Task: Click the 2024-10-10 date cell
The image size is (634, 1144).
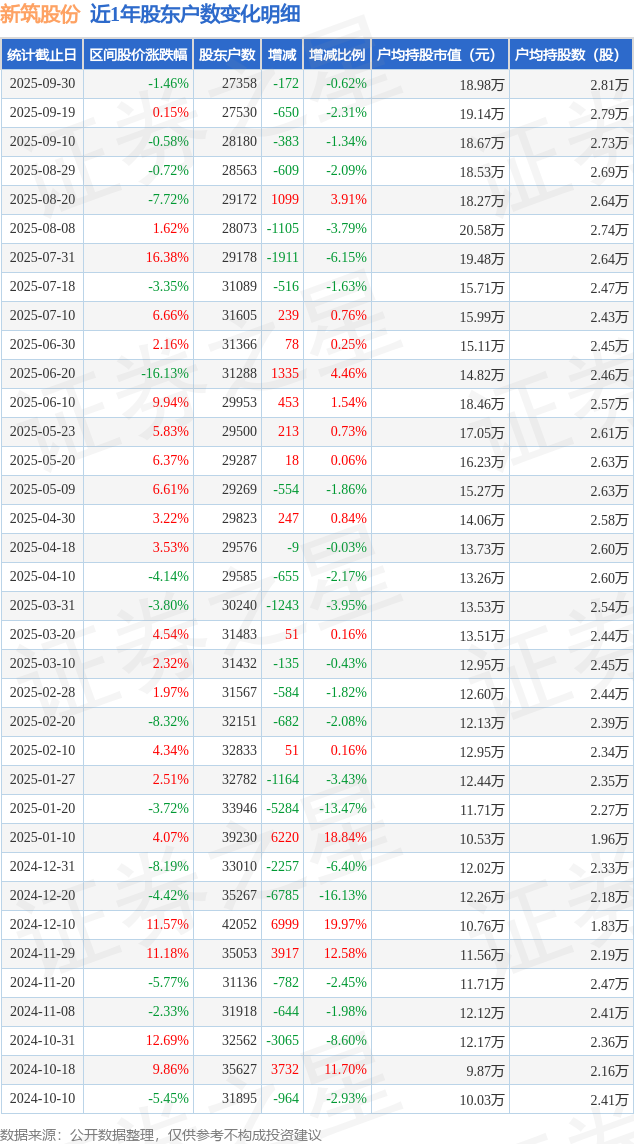Action: coord(42,1099)
